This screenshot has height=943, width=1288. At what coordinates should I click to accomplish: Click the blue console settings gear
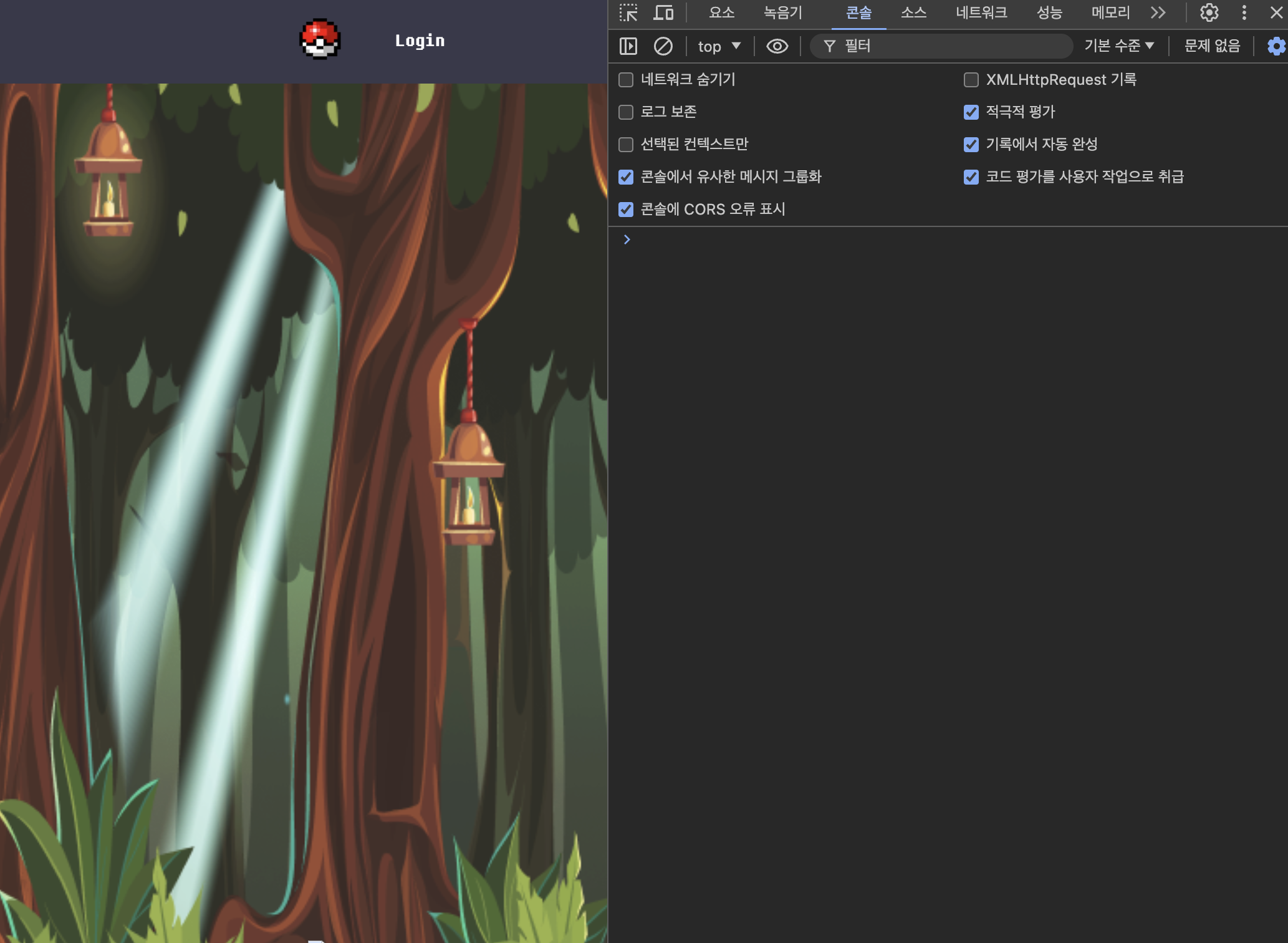click(x=1276, y=46)
